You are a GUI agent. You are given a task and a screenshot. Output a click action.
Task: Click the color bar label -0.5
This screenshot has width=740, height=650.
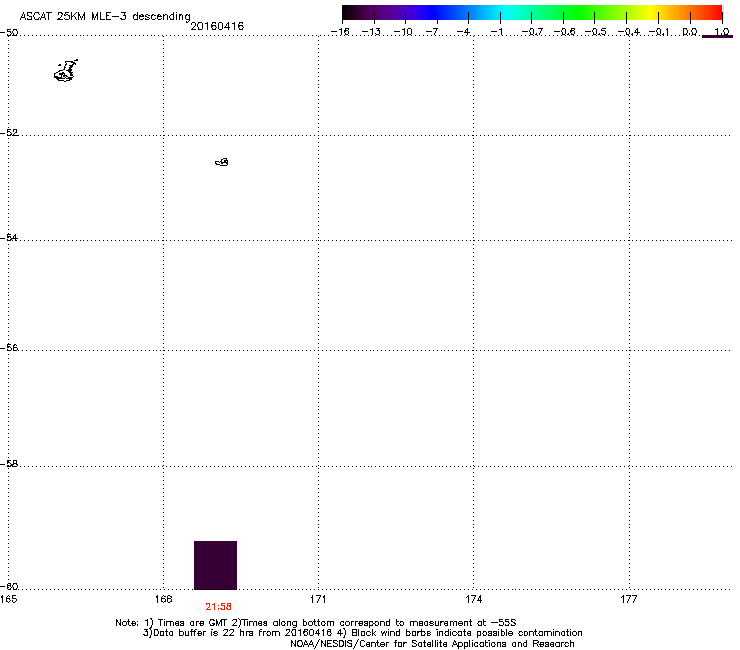pyautogui.click(x=596, y=32)
